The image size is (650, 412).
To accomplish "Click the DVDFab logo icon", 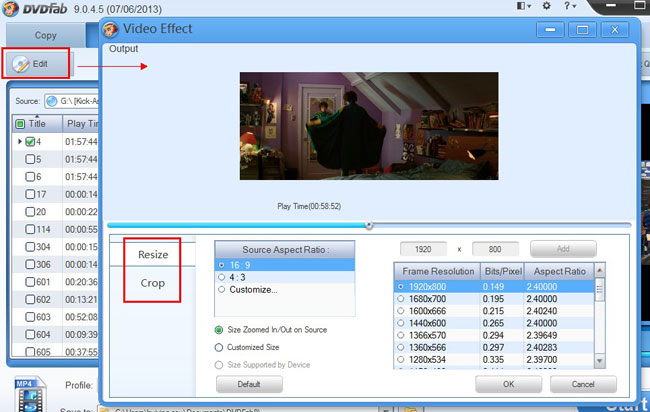I will click(x=10, y=8).
